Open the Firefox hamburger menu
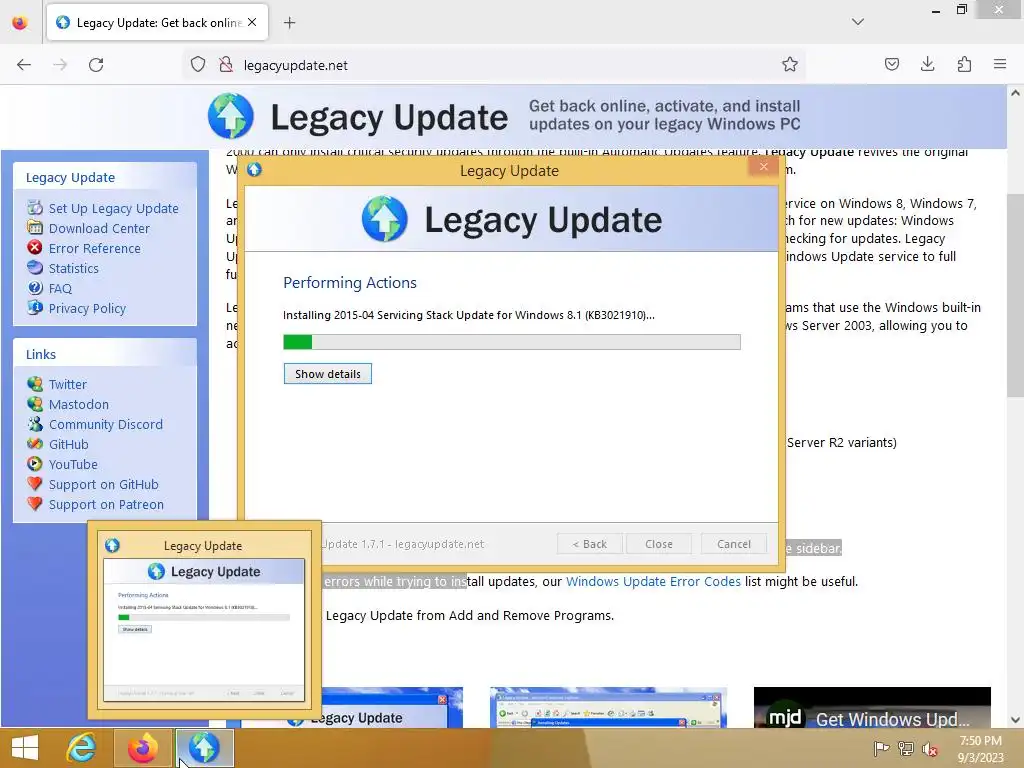The image size is (1024, 768). point(1000,64)
